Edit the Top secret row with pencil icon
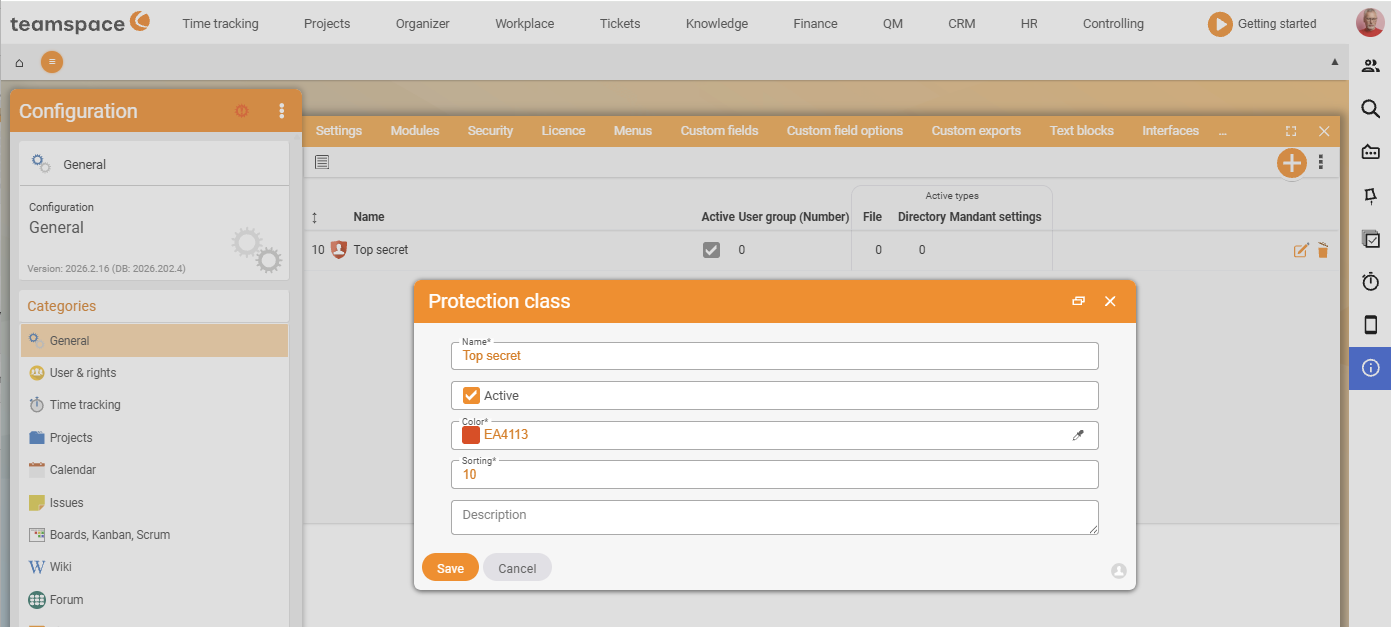 (x=1301, y=250)
